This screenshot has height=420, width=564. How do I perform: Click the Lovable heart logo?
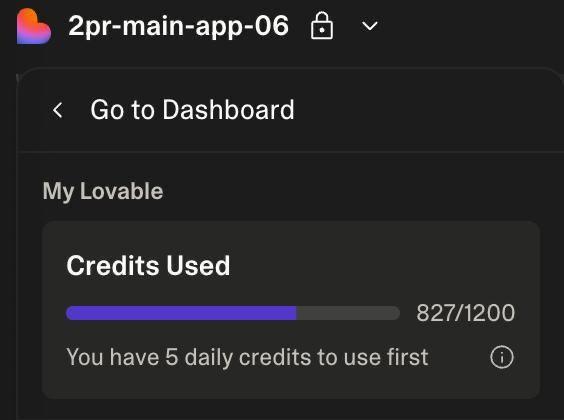point(34,27)
